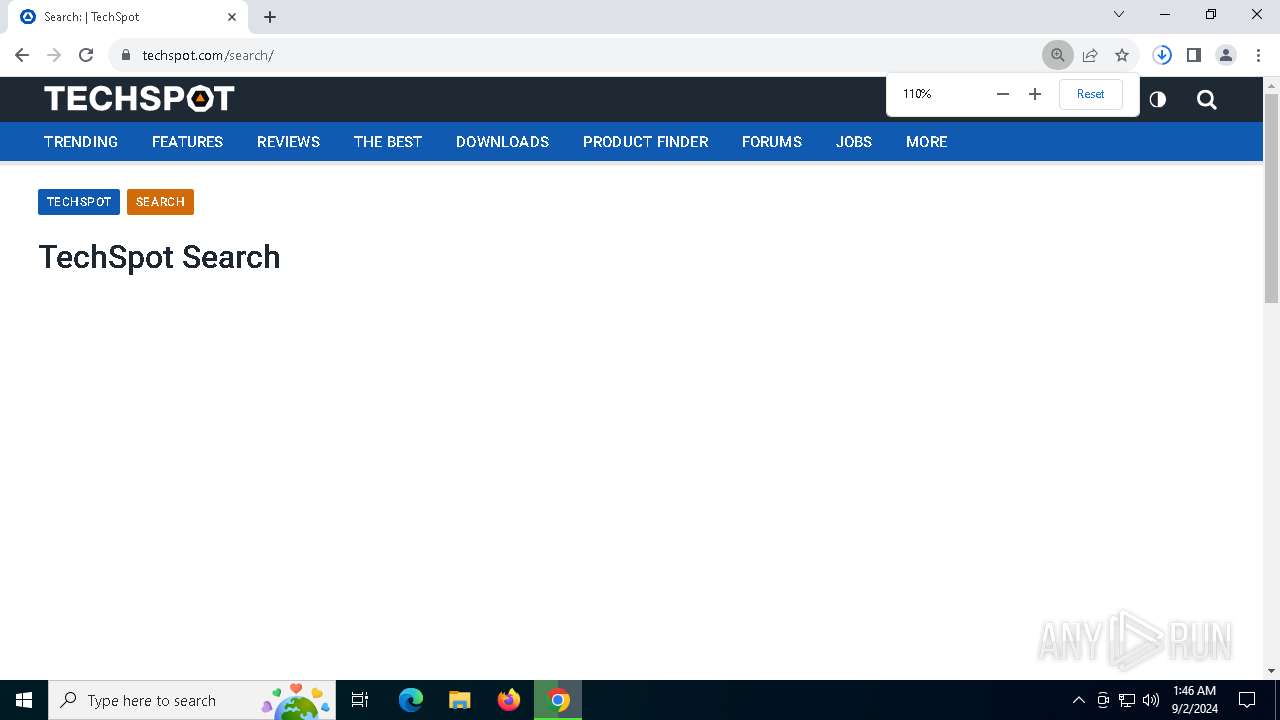This screenshot has height=720, width=1280.
Task: Open The Best section
Action: pos(388,142)
